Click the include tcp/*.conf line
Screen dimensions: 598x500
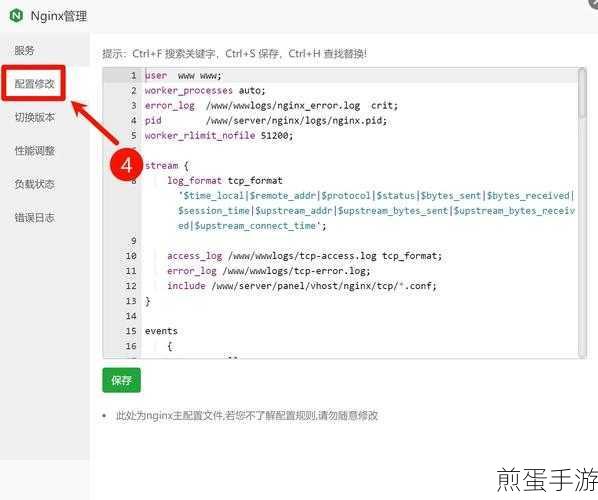tap(302, 286)
